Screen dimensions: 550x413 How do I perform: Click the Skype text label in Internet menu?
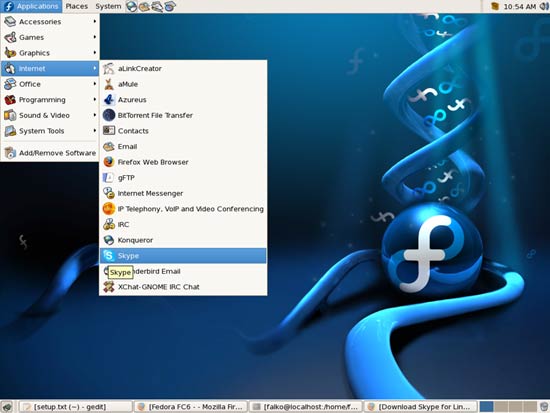[128, 256]
